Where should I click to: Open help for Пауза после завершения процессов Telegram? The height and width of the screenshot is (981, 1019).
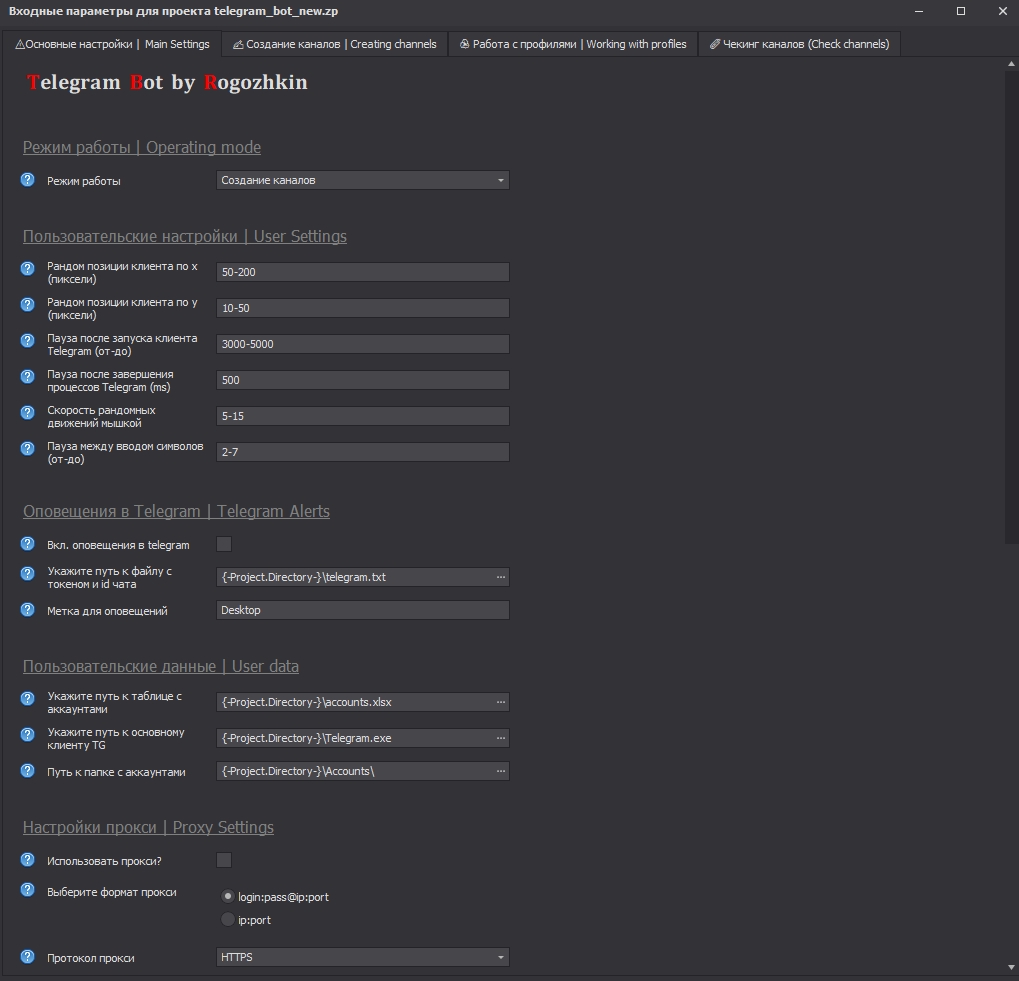(x=27, y=376)
